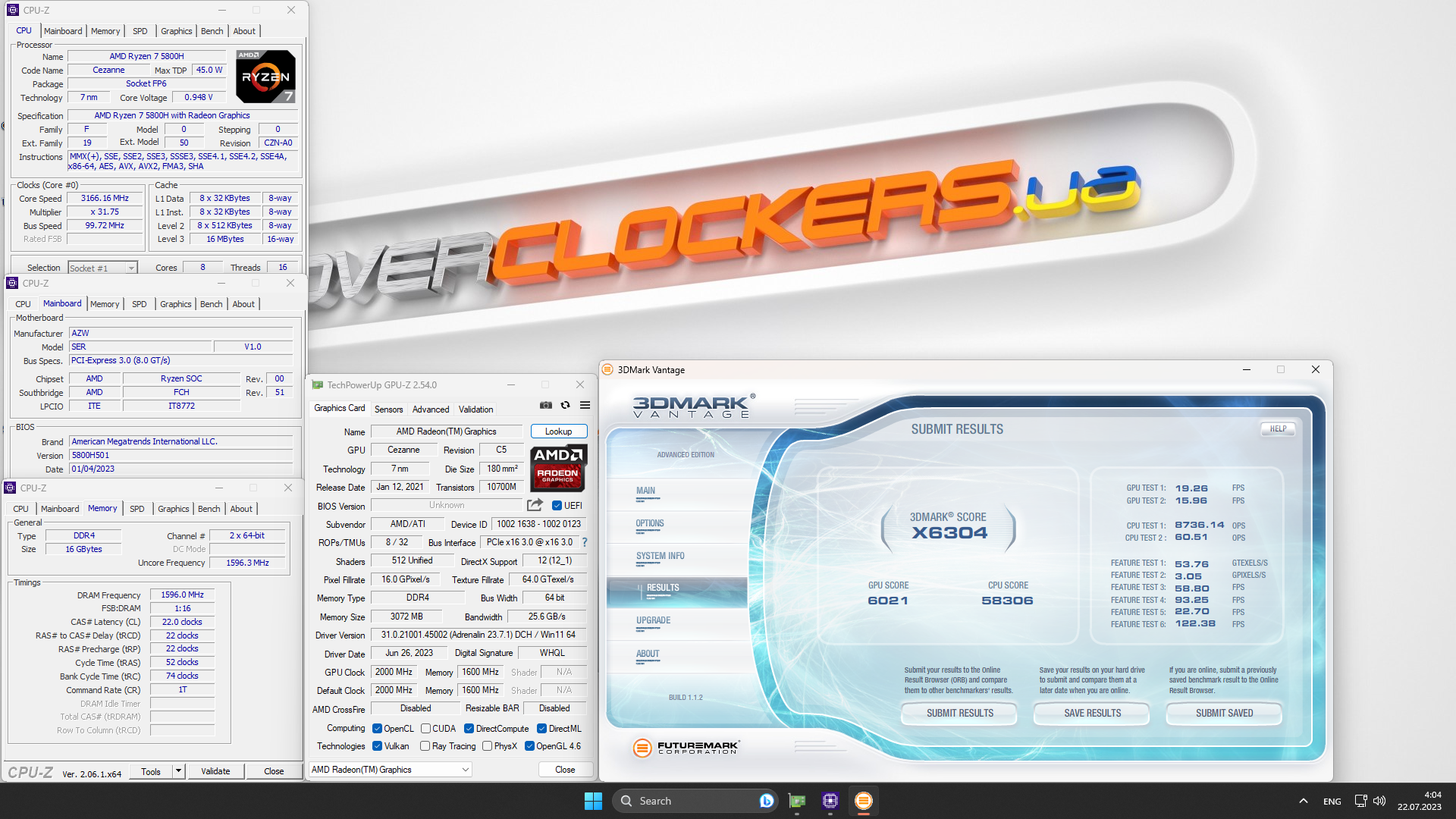Click the network icon in system tray
Screen dimensions: 1456x819
pos(1360,801)
